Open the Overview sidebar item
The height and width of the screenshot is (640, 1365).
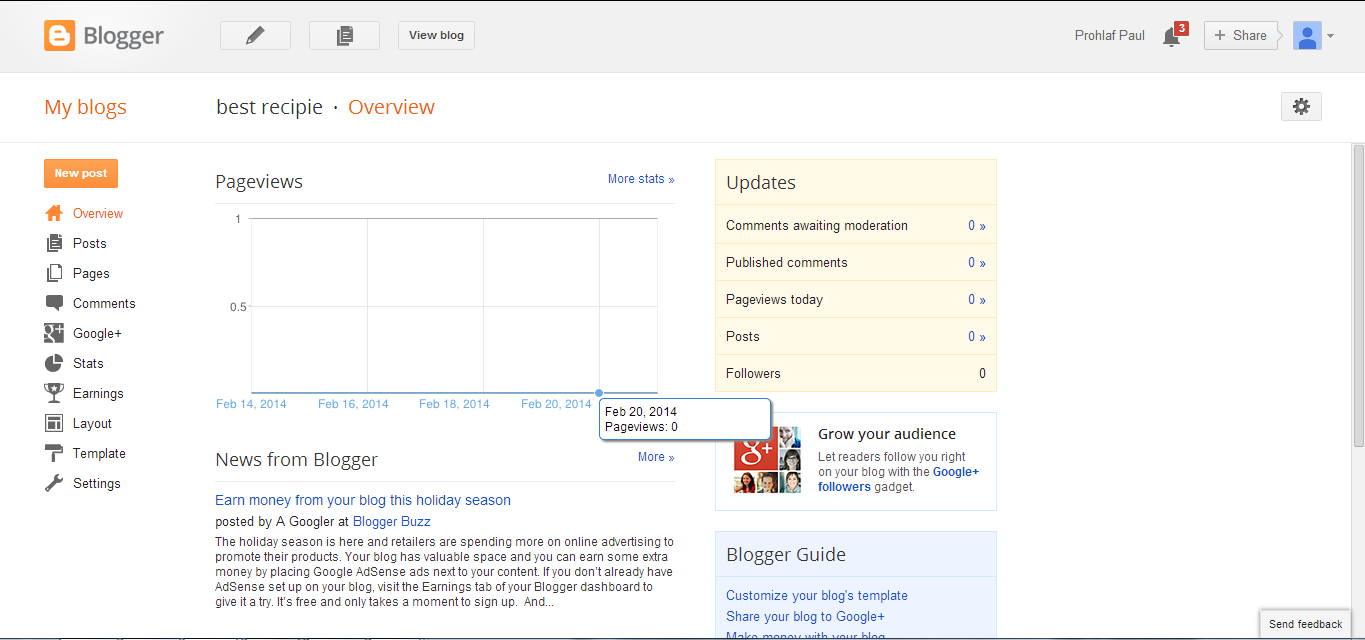(x=98, y=213)
